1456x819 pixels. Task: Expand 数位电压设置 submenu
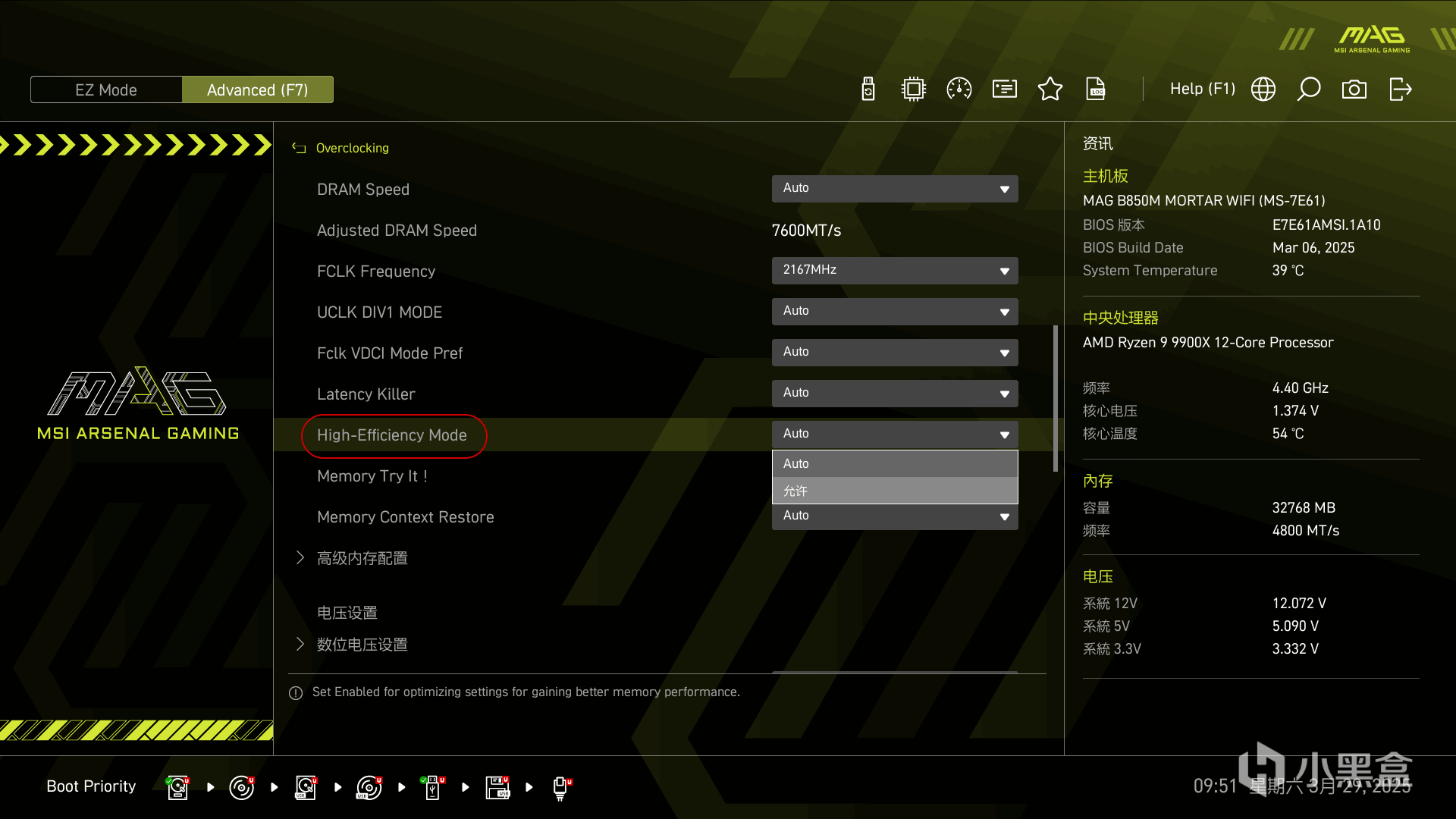(362, 645)
